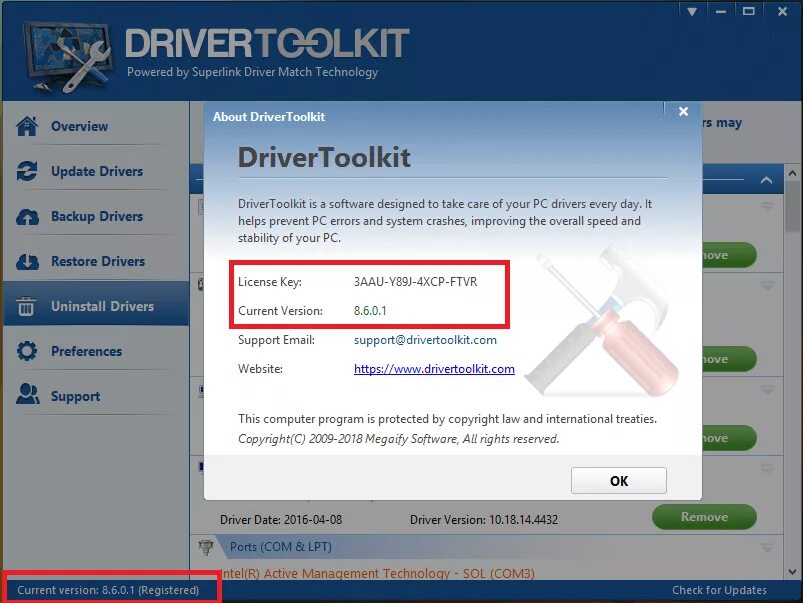Open the https://www.drivertoolkit.com website link

click(x=433, y=368)
